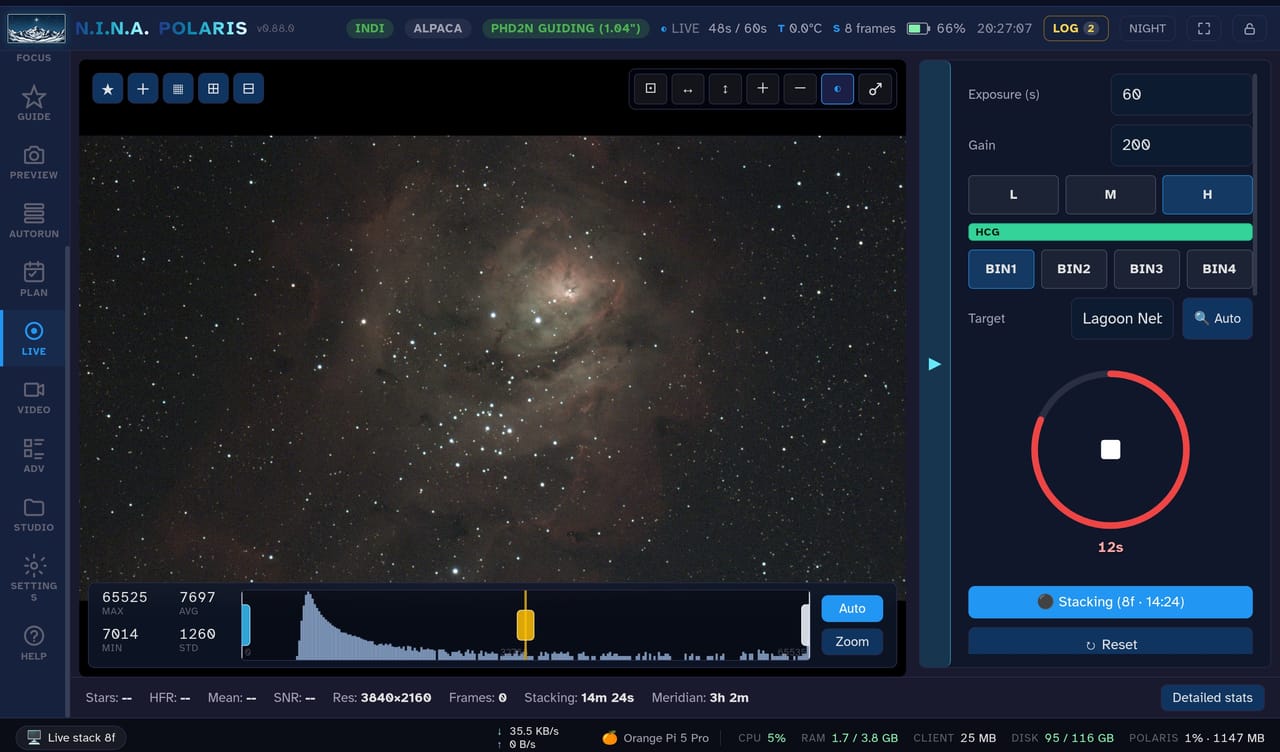The width and height of the screenshot is (1280, 752).
Task: Click the HCG indicator bar
Action: point(1110,232)
